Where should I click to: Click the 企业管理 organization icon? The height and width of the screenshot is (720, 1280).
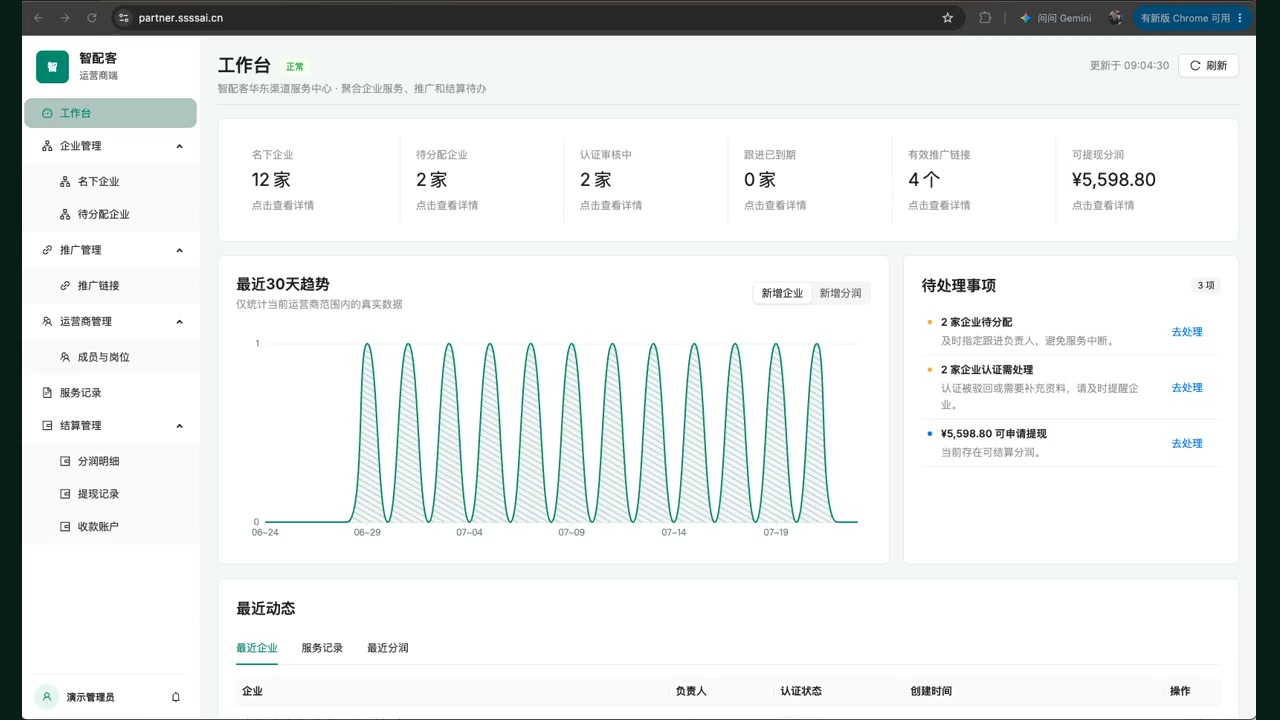tap(47, 146)
